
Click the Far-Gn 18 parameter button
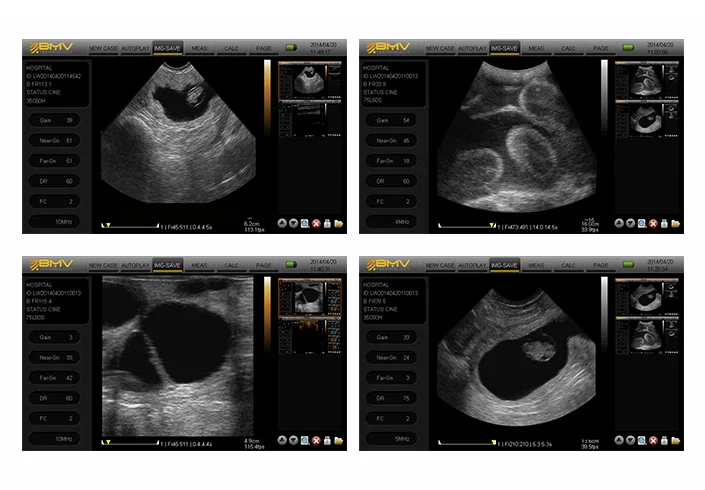coord(392,161)
